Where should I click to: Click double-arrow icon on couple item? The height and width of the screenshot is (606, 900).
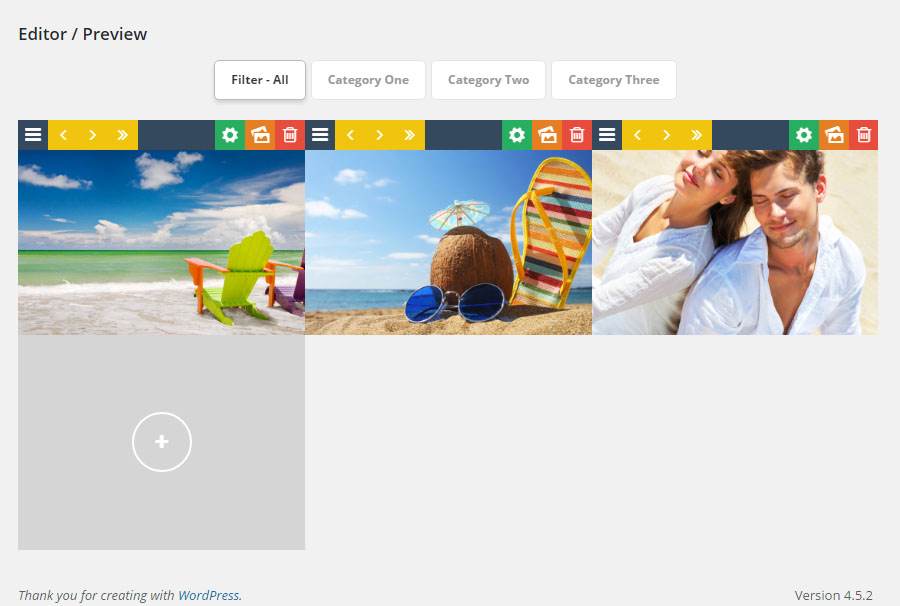tap(696, 135)
